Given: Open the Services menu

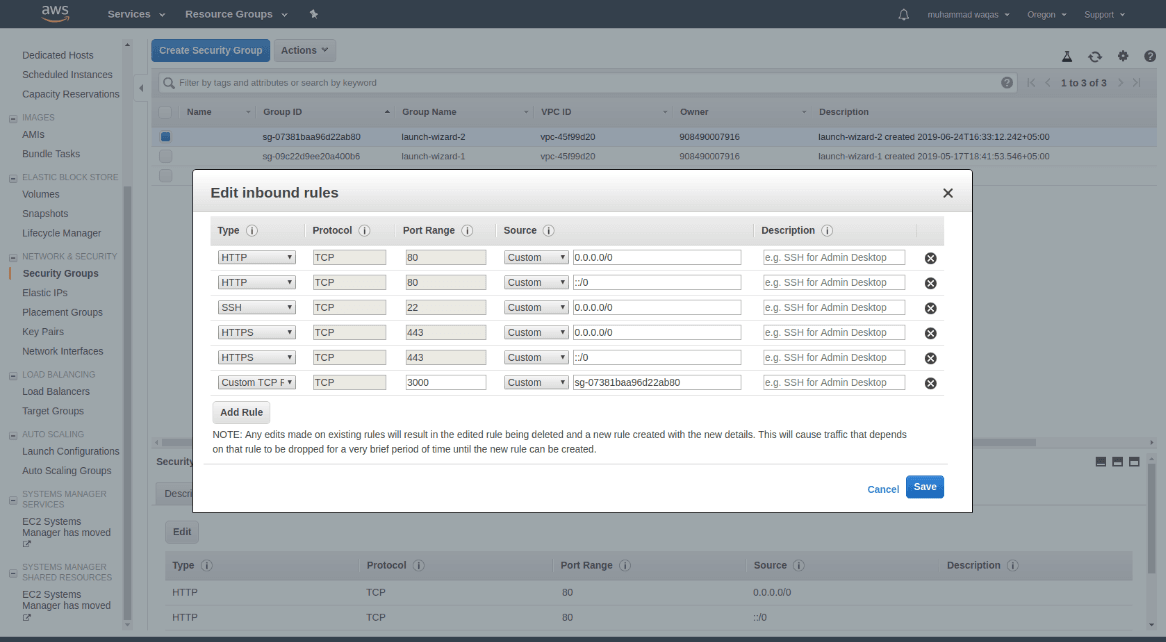Looking at the screenshot, I should [131, 14].
